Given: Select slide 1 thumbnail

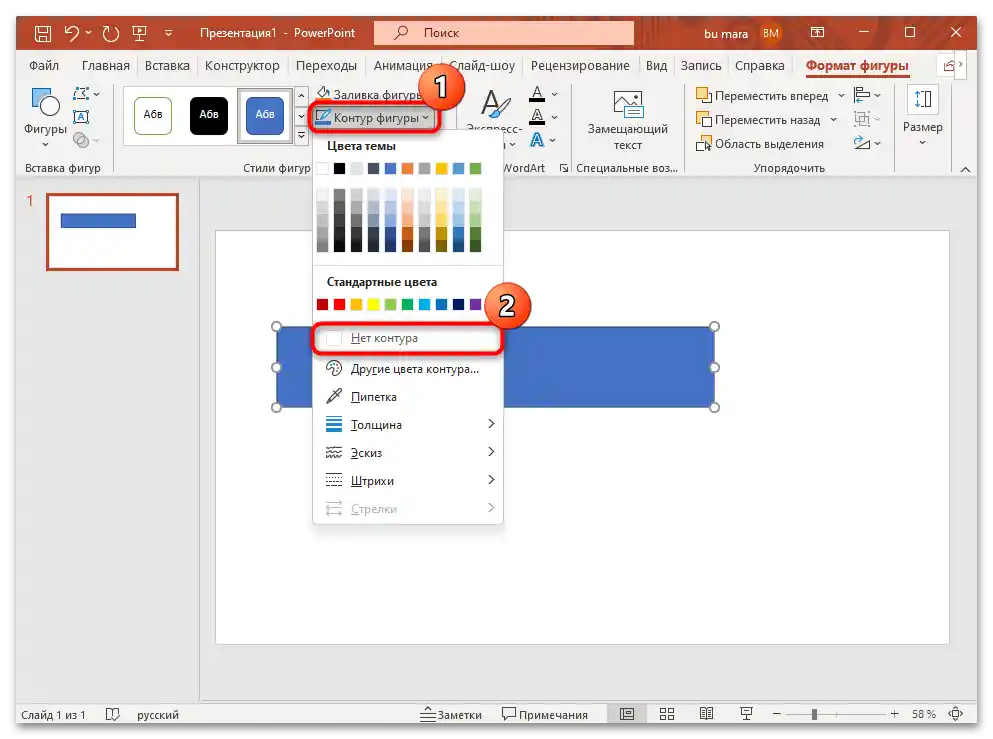Looking at the screenshot, I should 111,232.
